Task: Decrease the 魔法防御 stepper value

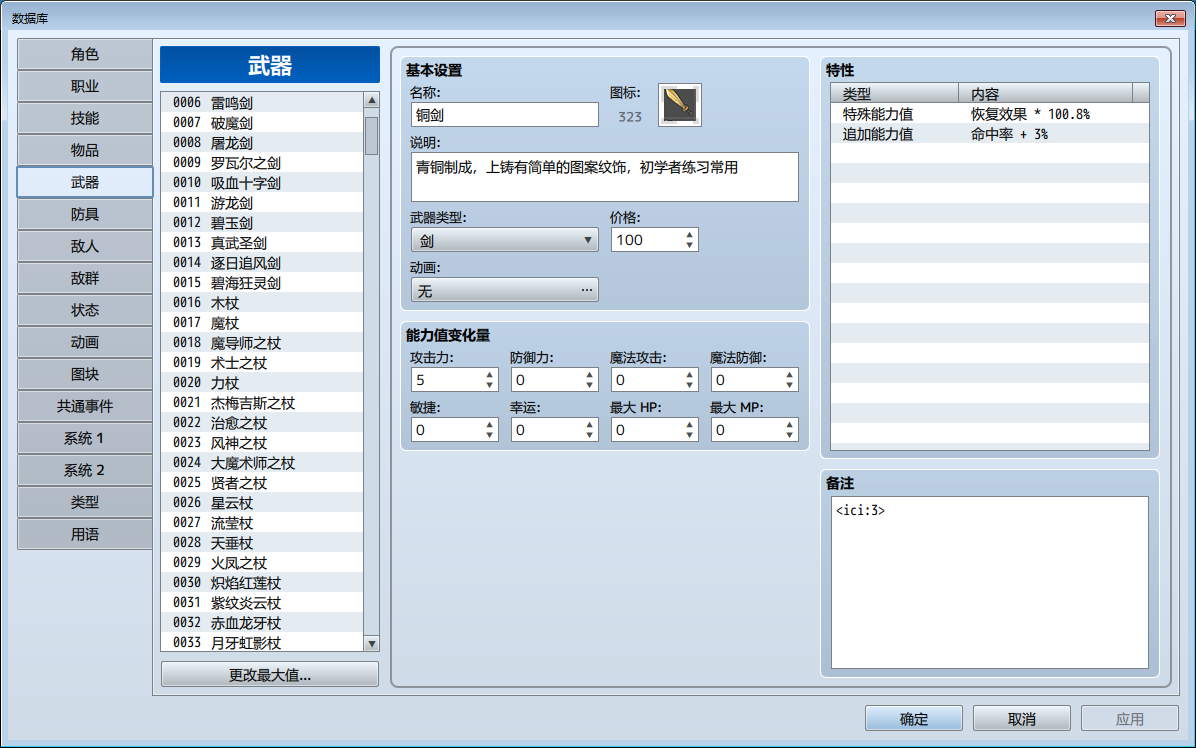Action: pyautogui.click(x=789, y=385)
